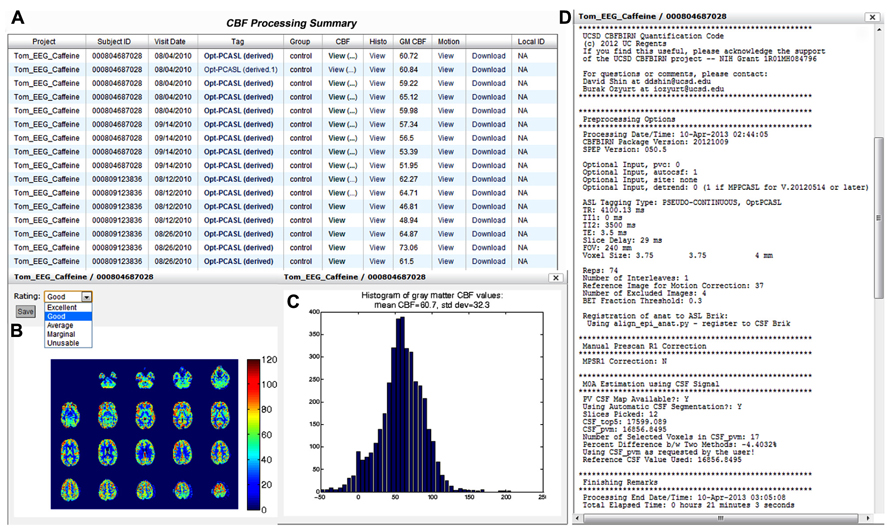Sort table by Visit Date column header

(x=170, y=42)
